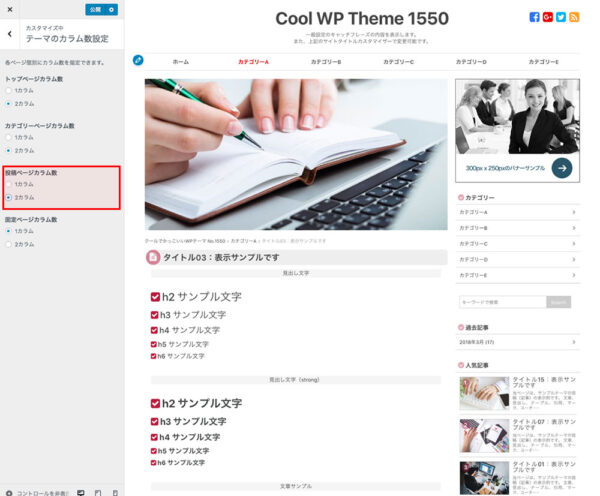This screenshot has height=496, width=600.
Task: Click the back arrow in customizer header
Action: tap(9, 33)
